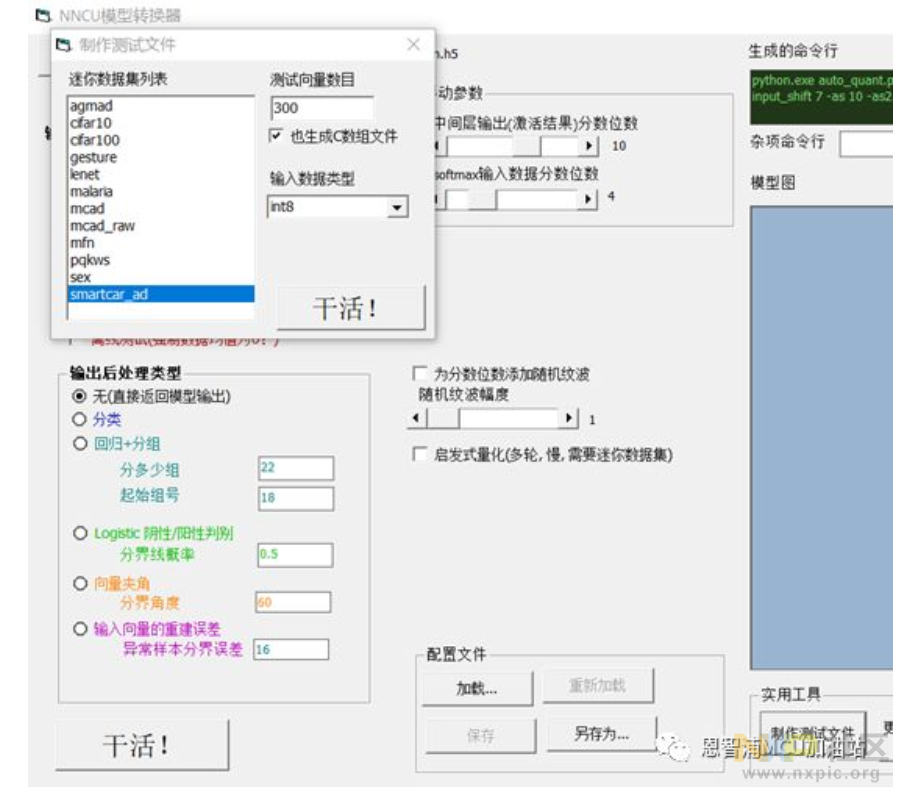
Task: Open the 输入数据类型 int8 dropdown
Action: click(x=397, y=207)
